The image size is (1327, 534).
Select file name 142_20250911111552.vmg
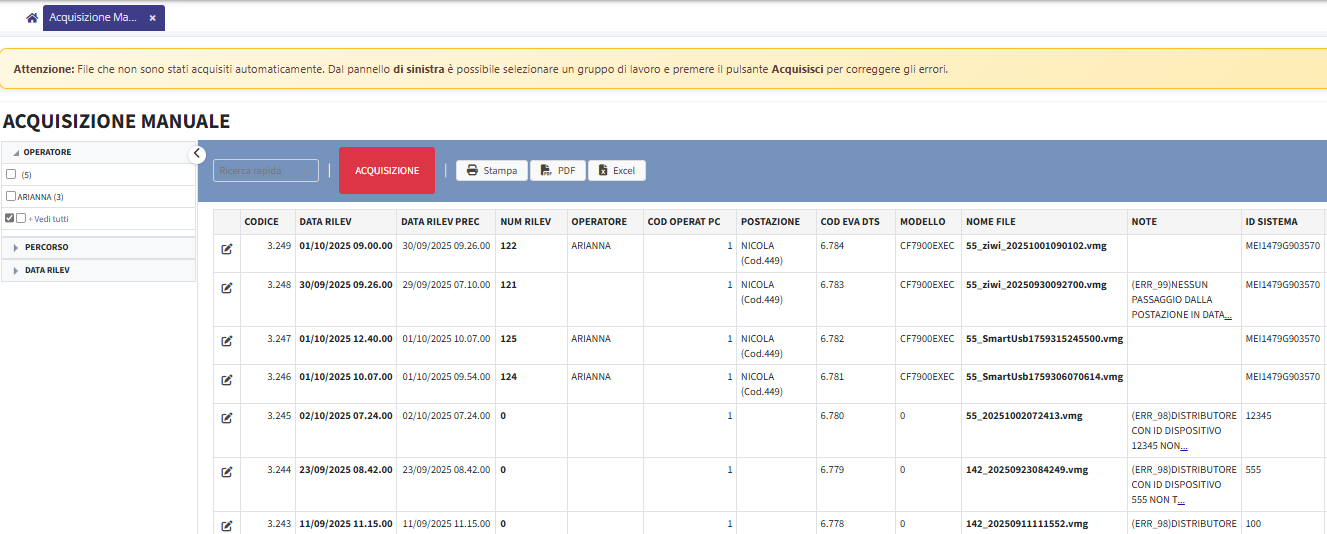tap(1027, 523)
